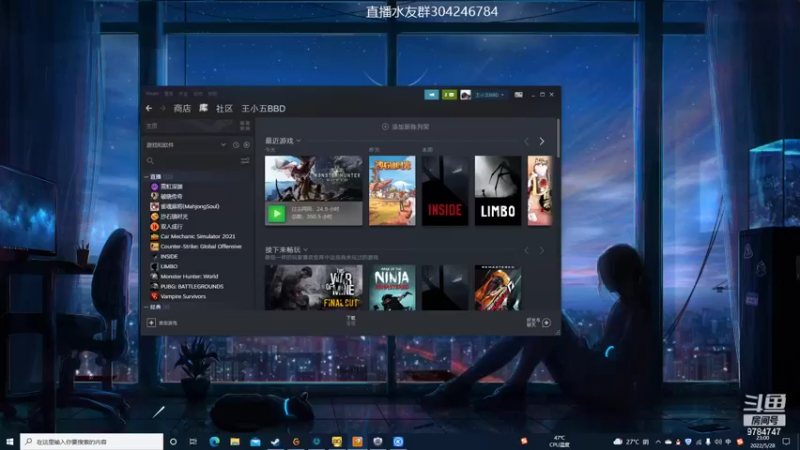Expand the 接下来畅玩 shelf dropdown
The width and height of the screenshot is (800, 450).
click(x=305, y=250)
